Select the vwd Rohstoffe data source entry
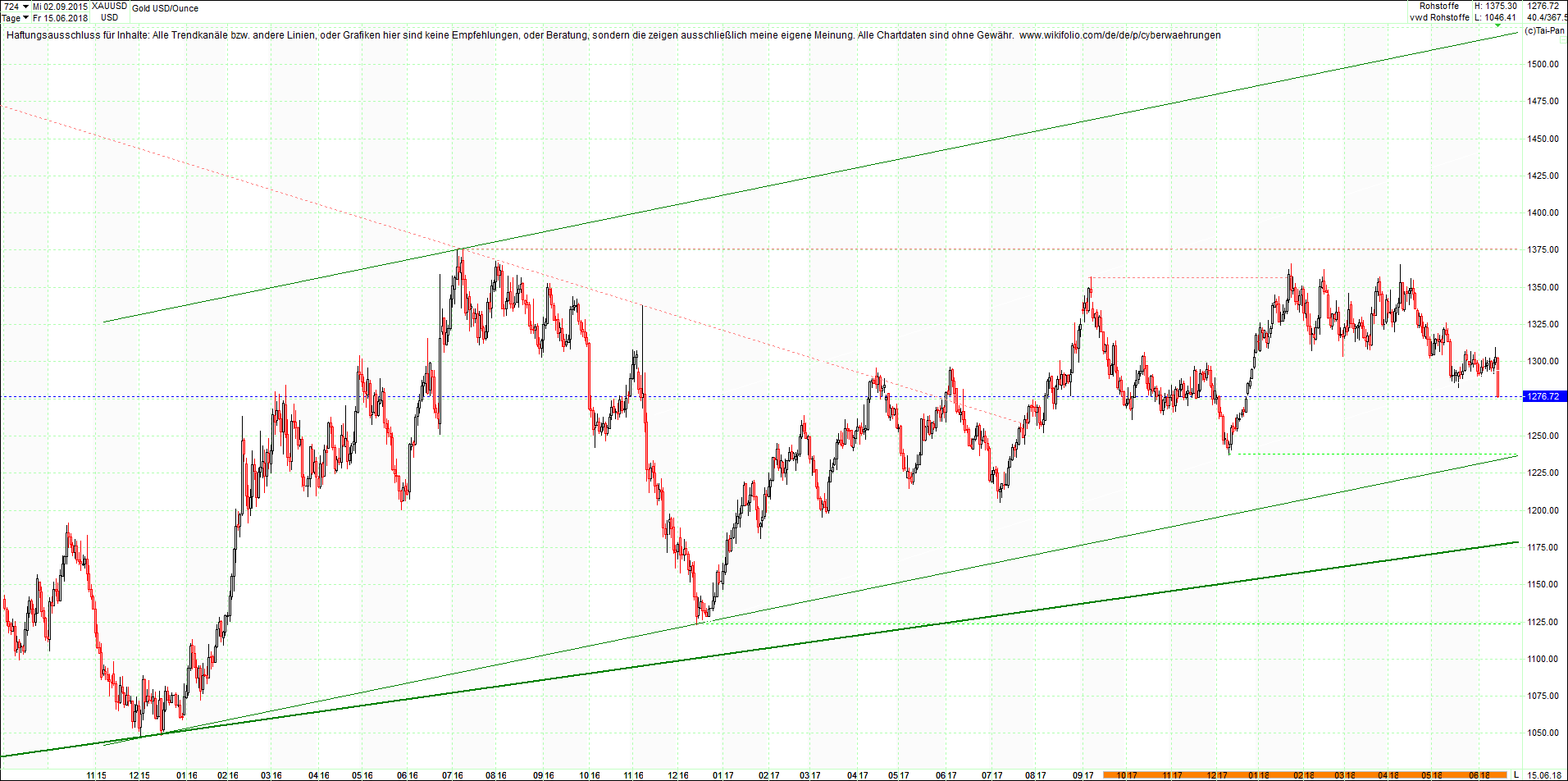 [1439, 17]
